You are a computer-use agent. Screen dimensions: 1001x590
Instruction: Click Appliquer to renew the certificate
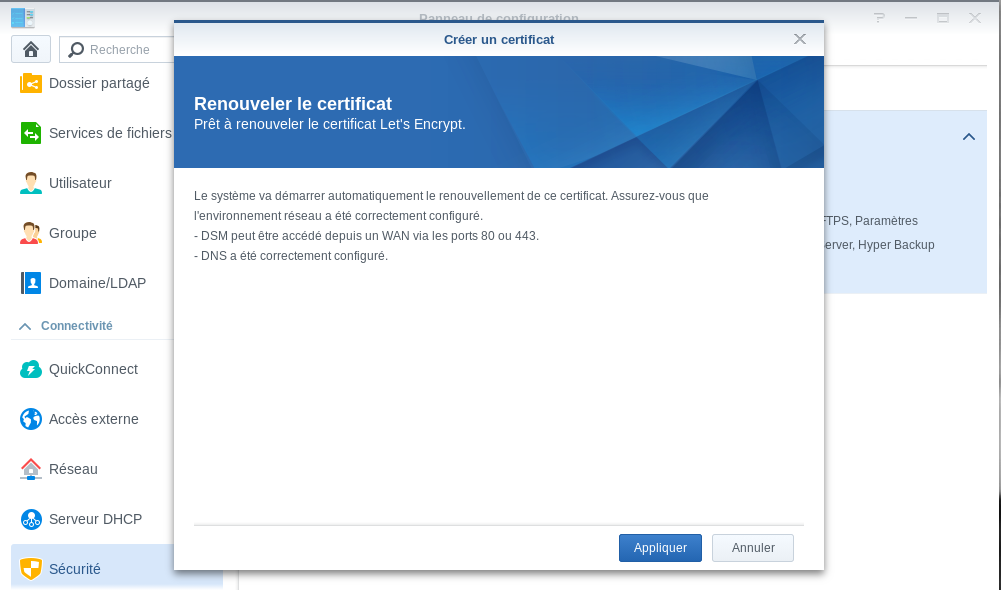click(660, 548)
